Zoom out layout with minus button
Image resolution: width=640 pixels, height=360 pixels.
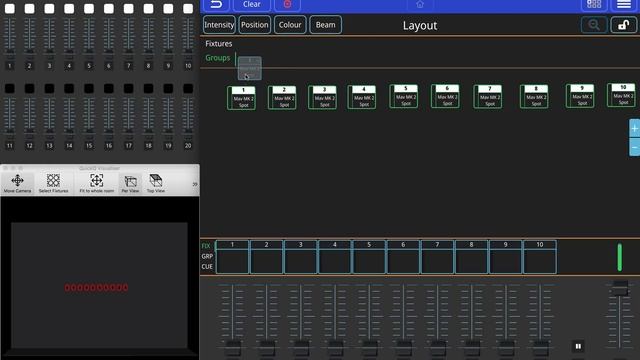coord(634,147)
